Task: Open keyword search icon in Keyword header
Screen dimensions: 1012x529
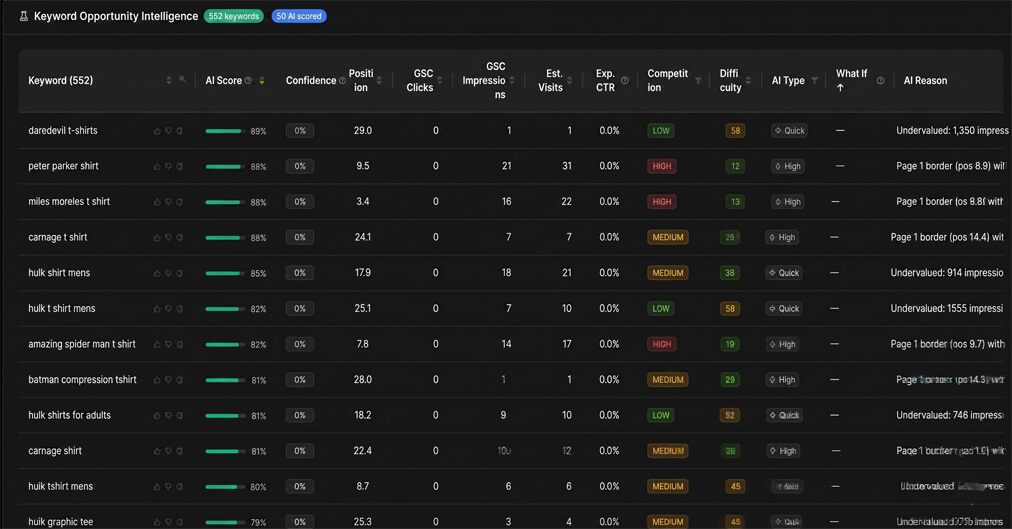Action: pos(183,80)
